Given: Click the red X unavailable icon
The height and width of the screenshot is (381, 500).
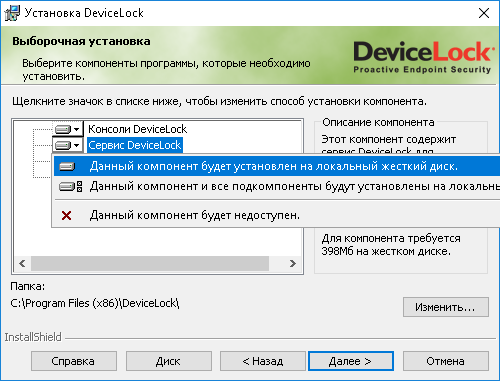Looking at the screenshot, I should pyautogui.click(x=67, y=215).
